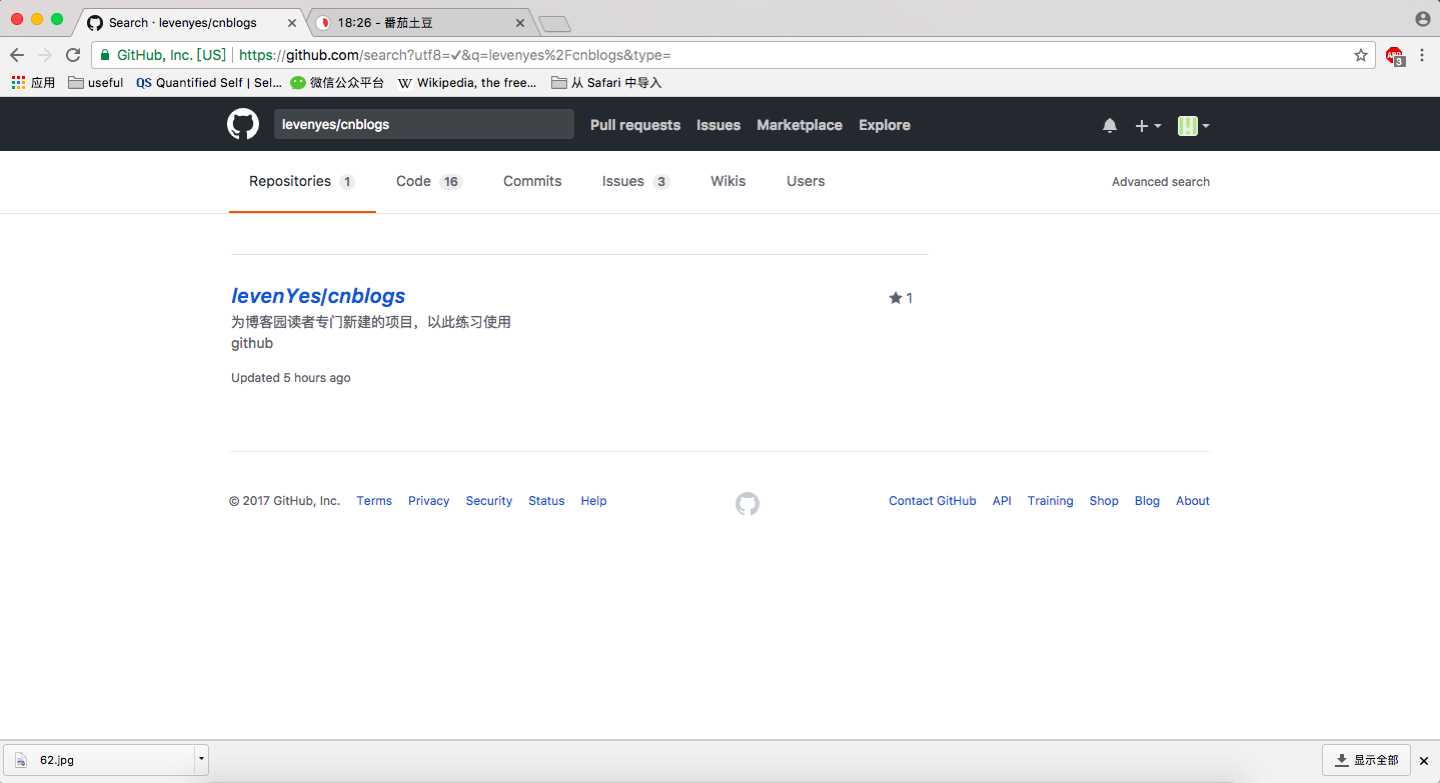Close the 番茄土豆 tab
This screenshot has height=783, width=1440.
point(520,22)
